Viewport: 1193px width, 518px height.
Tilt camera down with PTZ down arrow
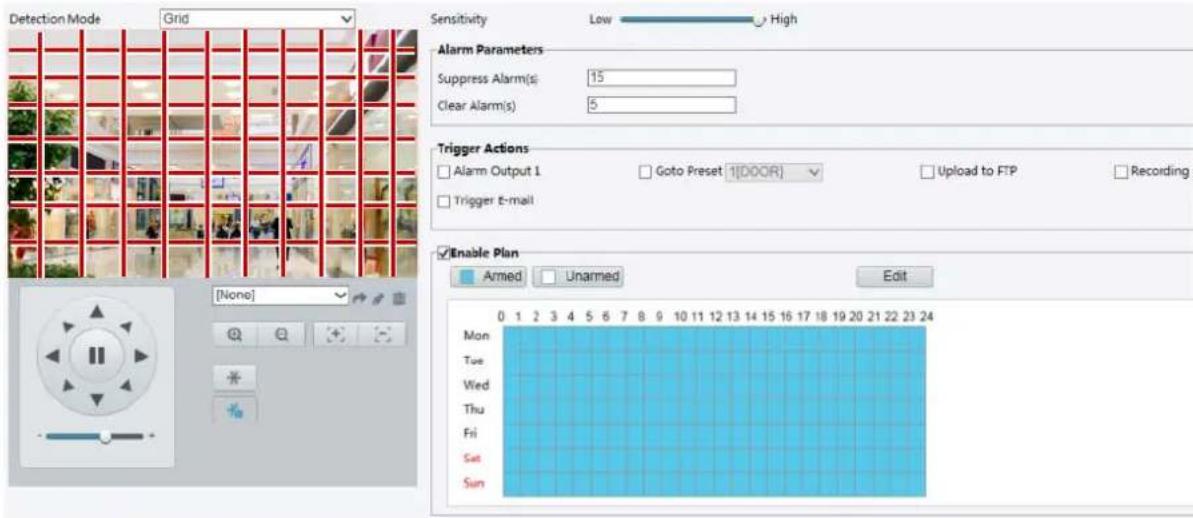96,399
